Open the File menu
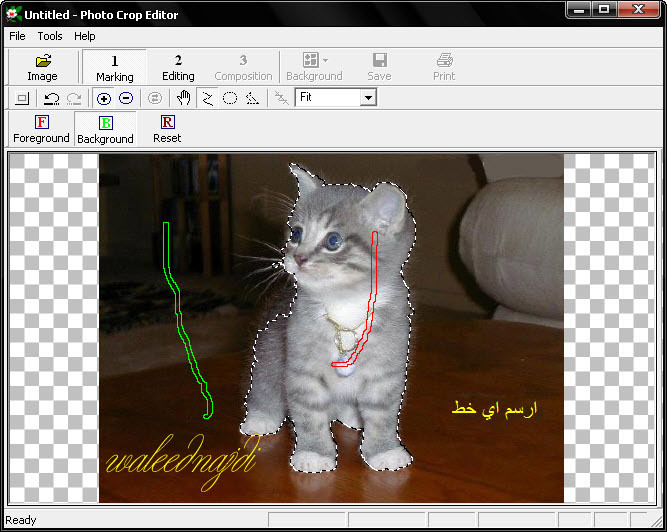The height and width of the screenshot is (532, 667). (x=17, y=36)
